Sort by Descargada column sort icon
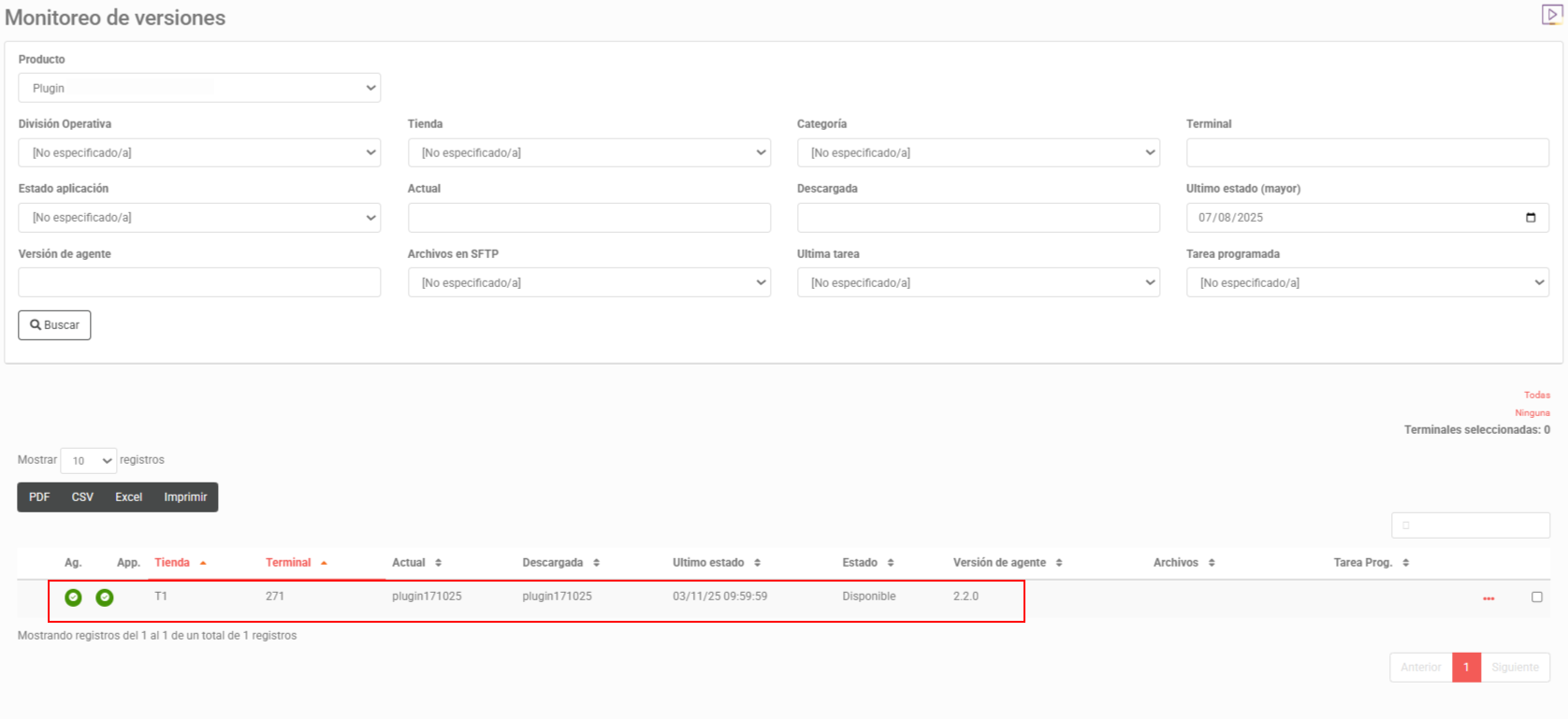Viewport: 1568px width, 719px height. click(x=596, y=563)
